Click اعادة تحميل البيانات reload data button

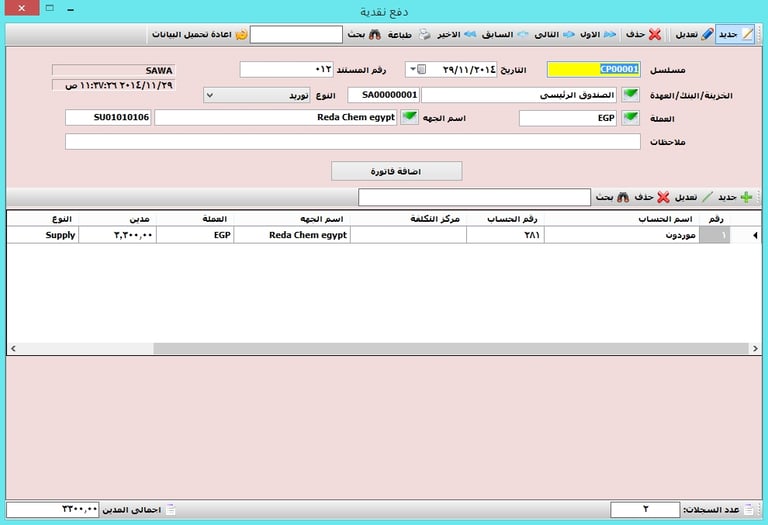tap(199, 34)
